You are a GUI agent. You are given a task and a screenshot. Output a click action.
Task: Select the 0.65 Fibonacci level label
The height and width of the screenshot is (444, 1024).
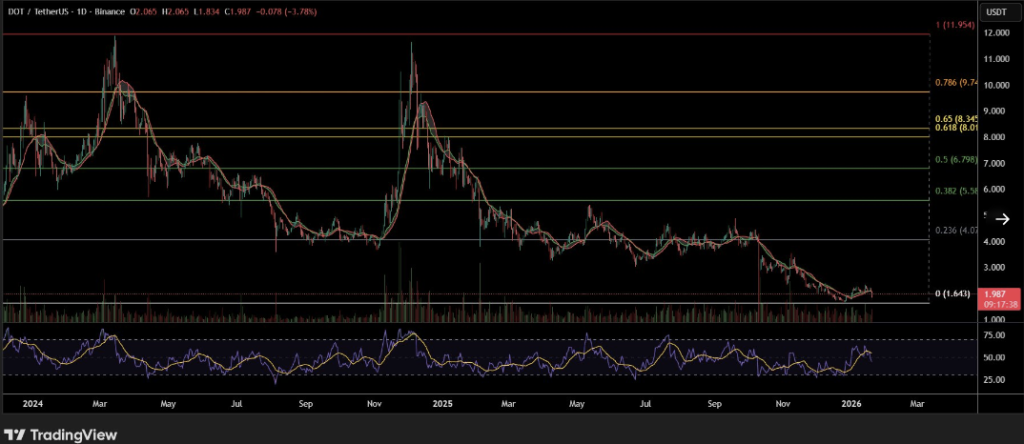click(953, 117)
